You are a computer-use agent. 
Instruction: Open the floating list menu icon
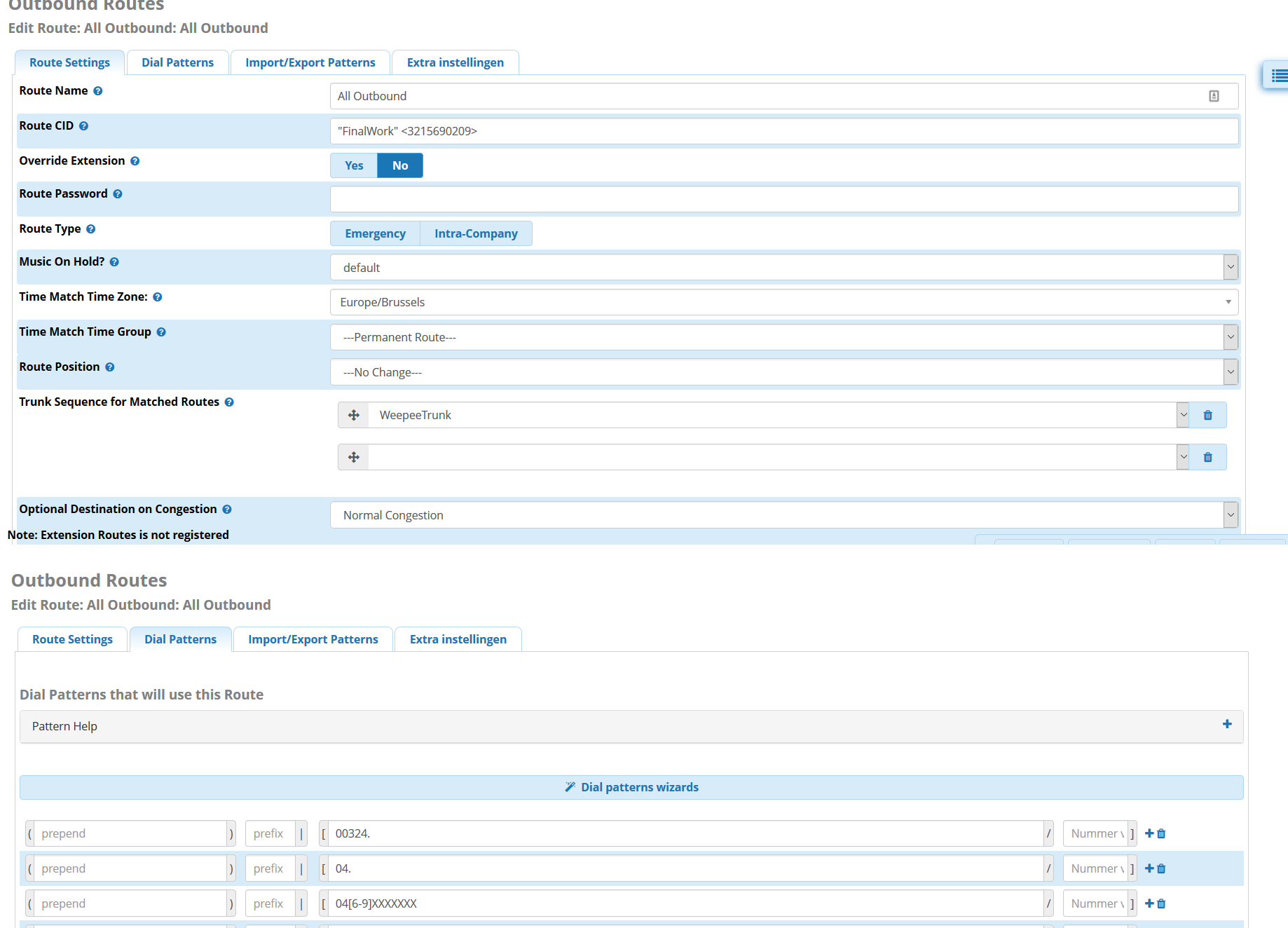tap(1278, 76)
